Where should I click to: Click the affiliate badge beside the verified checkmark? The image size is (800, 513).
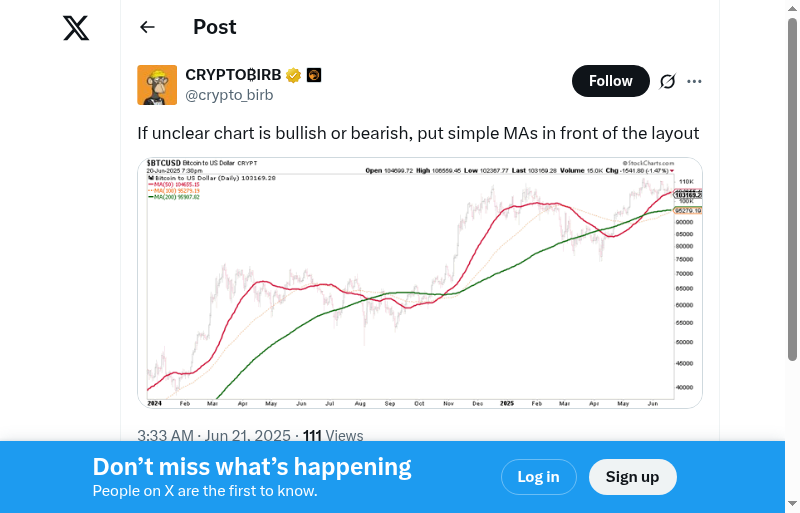click(x=313, y=75)
